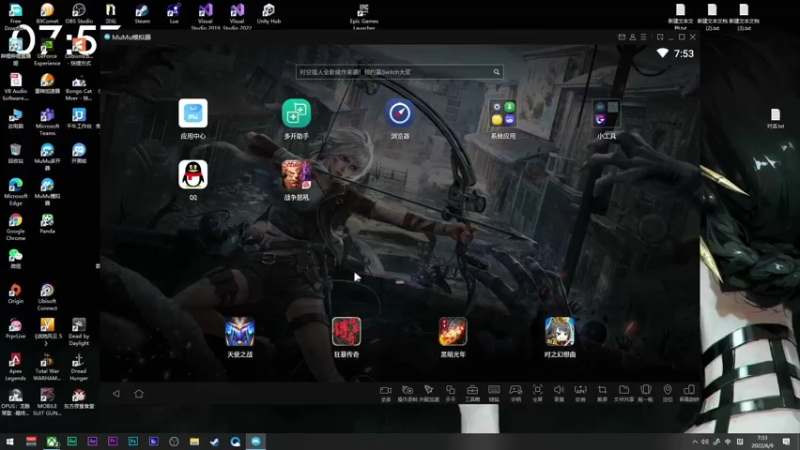The width and height of the screenshot is (800, 450).
Task: Launch the 时之幻想曲 game
Action: [560, 332]
